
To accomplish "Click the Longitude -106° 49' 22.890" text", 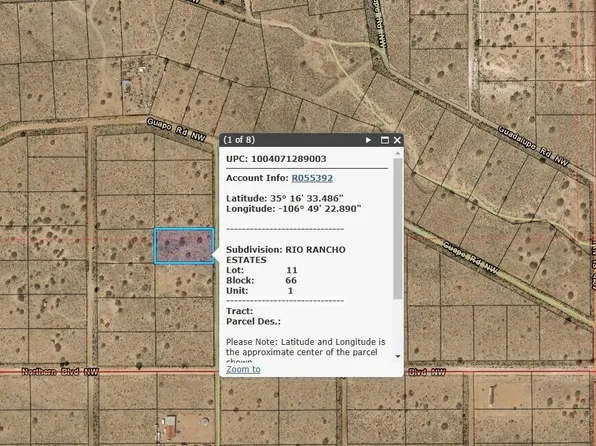I will click(x=293, y=208).
